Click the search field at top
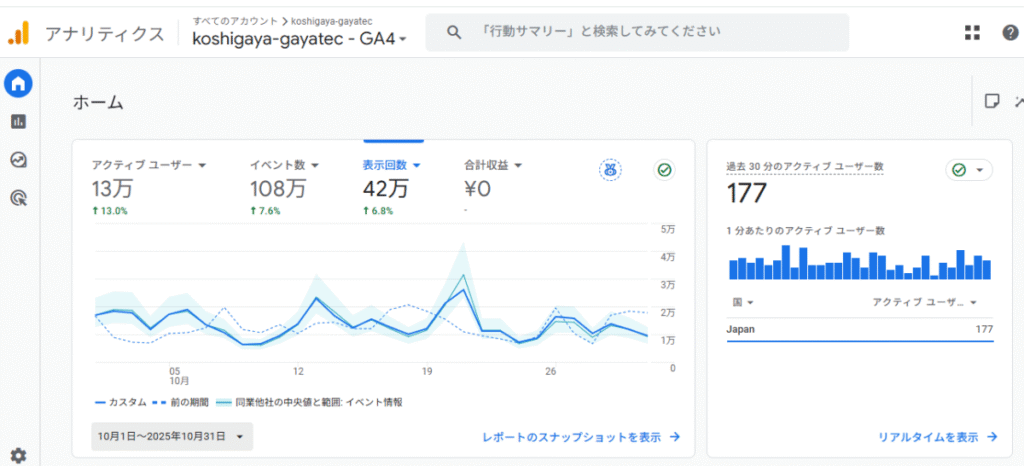The width and height of the screenshot is (1024, 466). coord(637,32)
